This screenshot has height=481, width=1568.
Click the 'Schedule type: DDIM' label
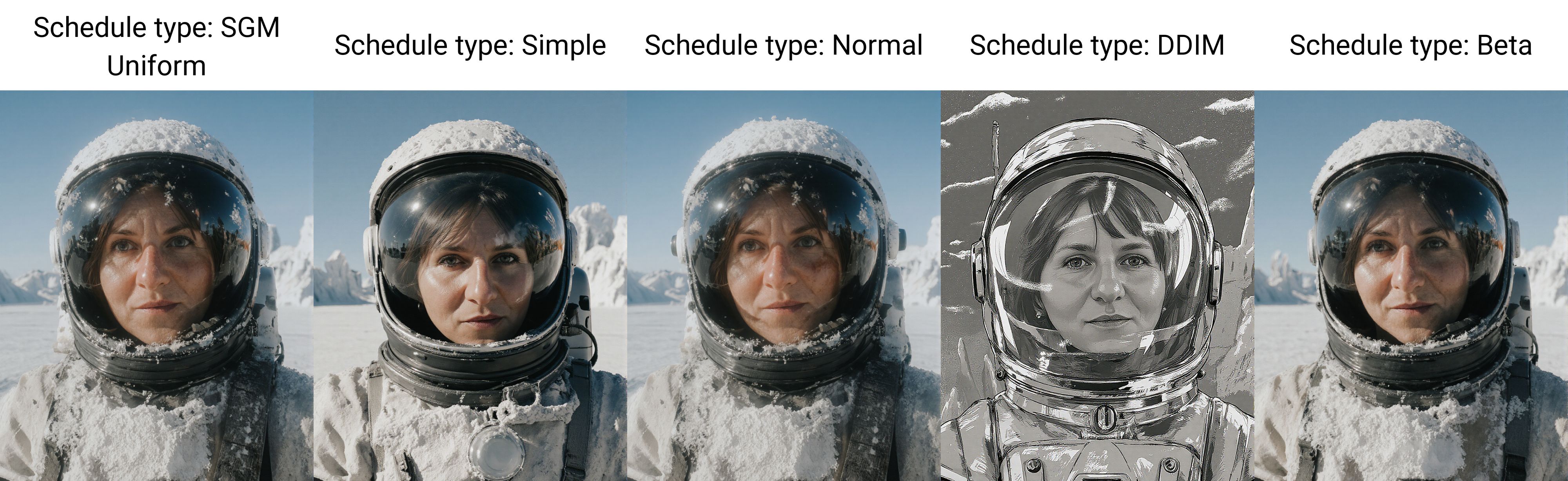tap(1097, 46)
